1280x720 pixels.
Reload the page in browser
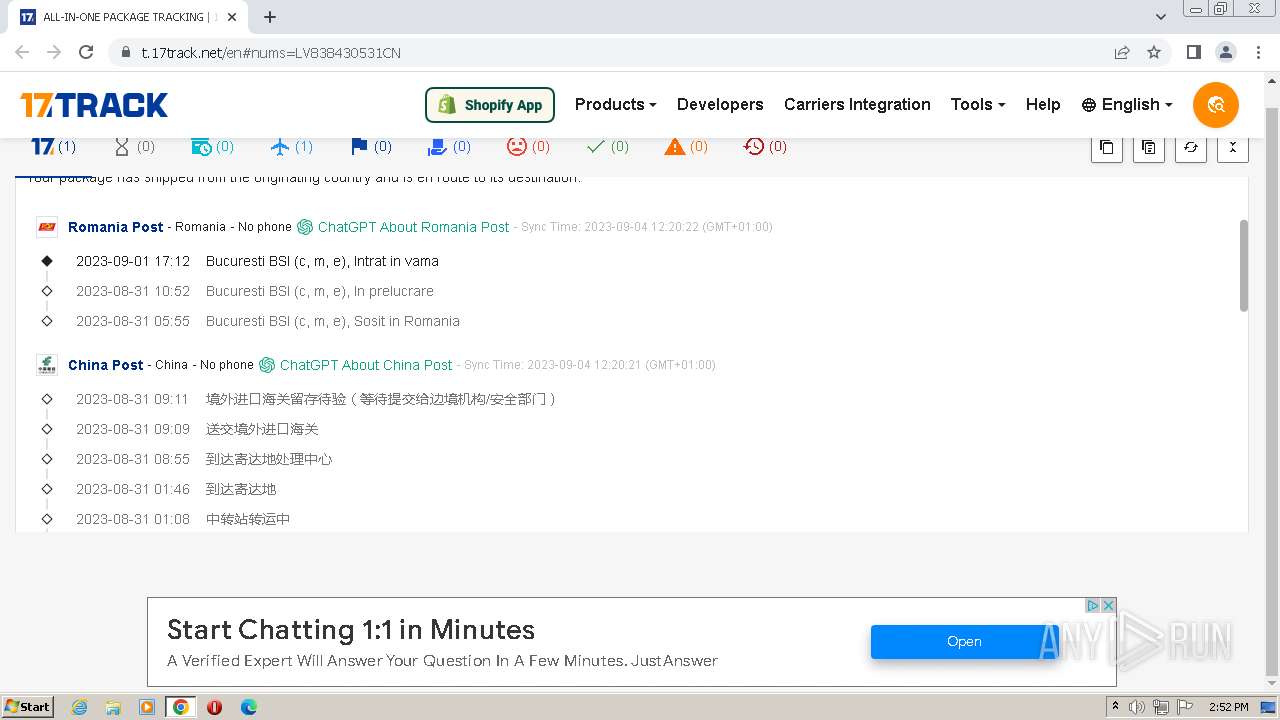(86, 52)
